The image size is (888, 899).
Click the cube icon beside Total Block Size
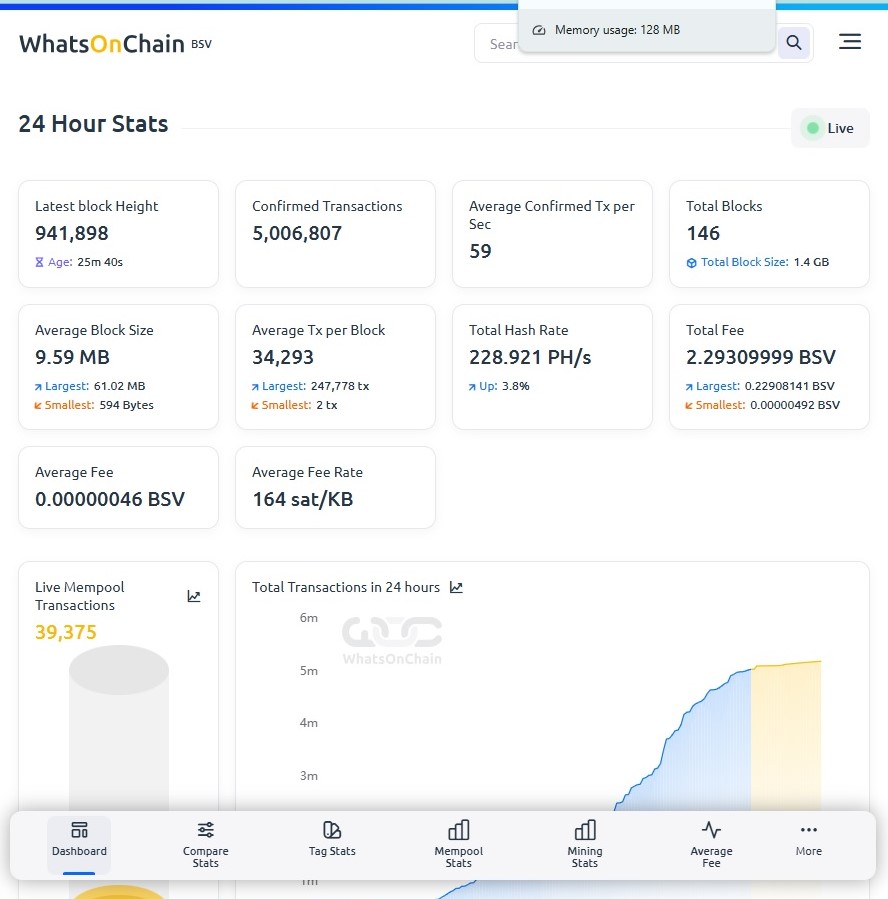point(691,263)
